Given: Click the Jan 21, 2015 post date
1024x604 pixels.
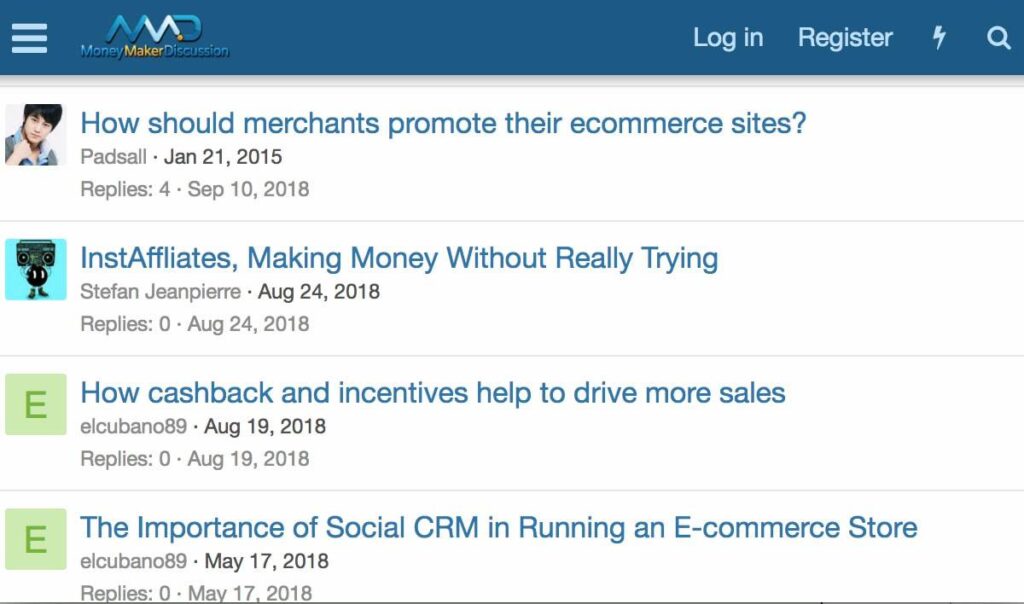Looking at the screenshot, I should point(223,157).
